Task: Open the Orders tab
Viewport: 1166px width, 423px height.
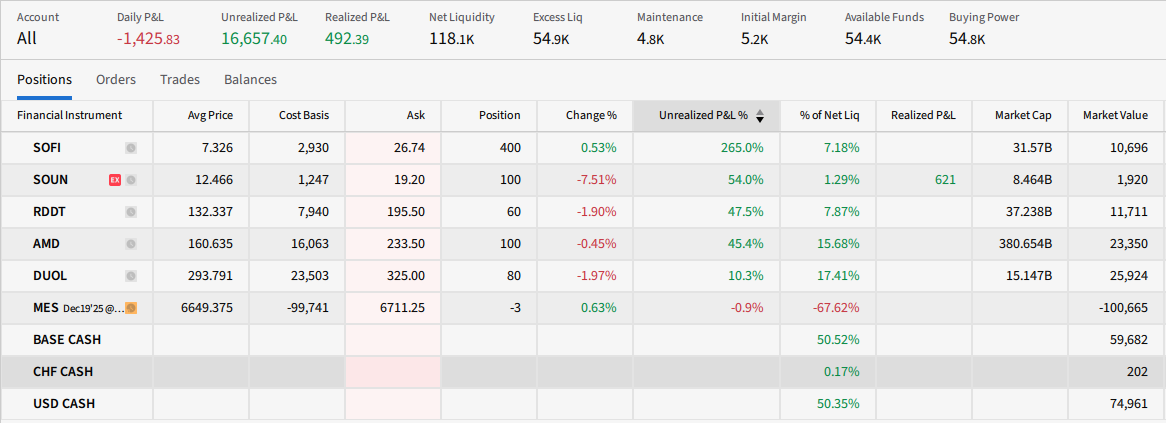Action: [x=116, y=80]
